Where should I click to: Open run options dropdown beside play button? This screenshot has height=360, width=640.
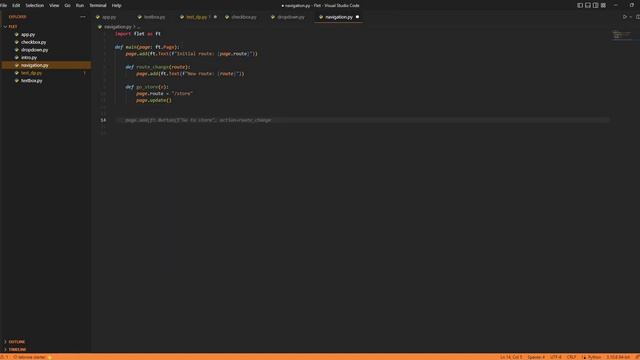[x=631, y=17]
